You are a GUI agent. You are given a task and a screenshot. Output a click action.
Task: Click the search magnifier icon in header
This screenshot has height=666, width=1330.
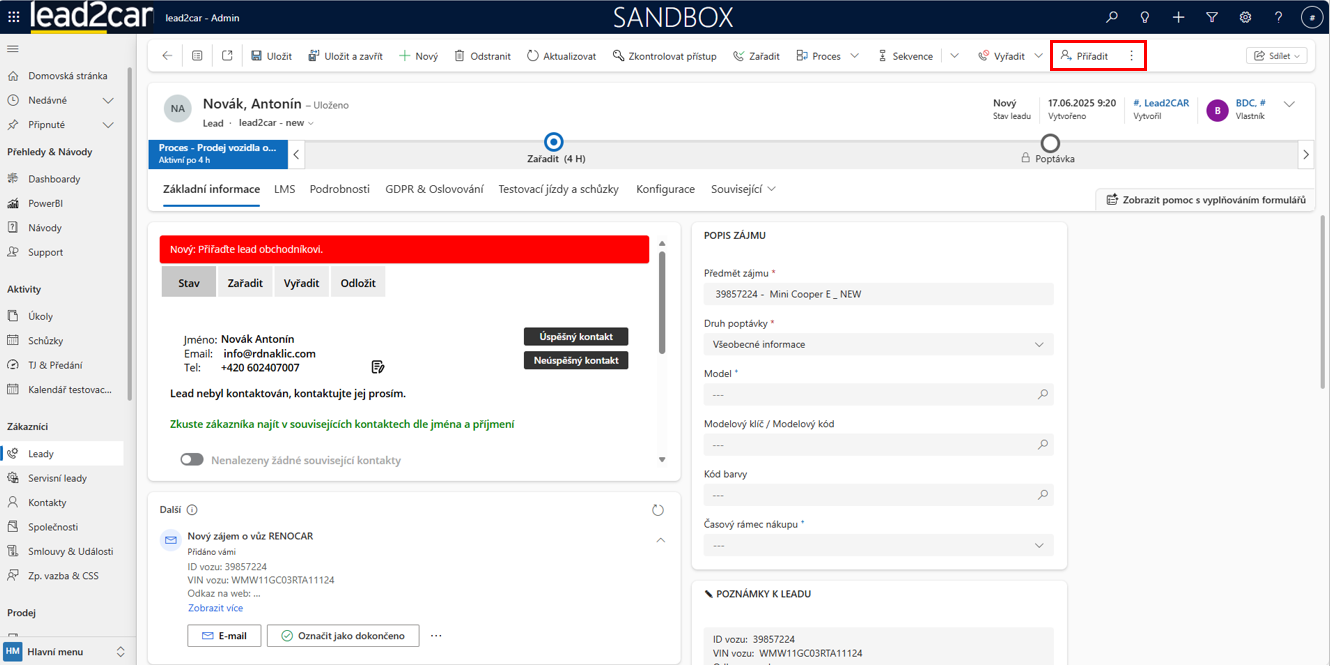(1112, 17)
